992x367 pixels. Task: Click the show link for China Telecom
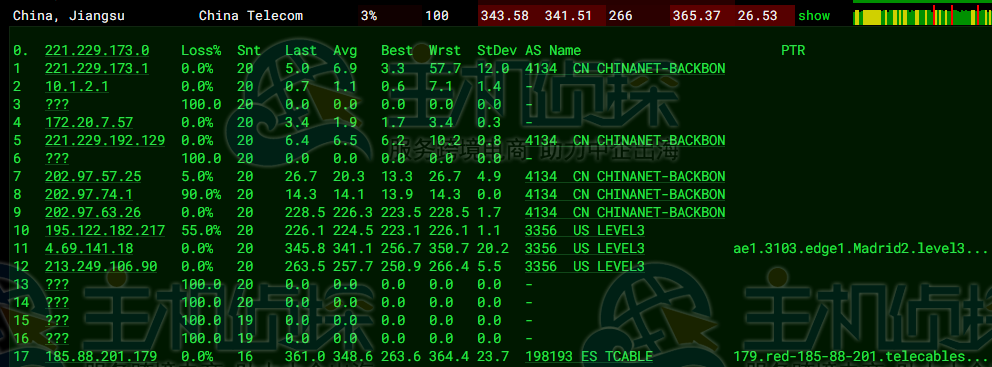coord(814,16)
